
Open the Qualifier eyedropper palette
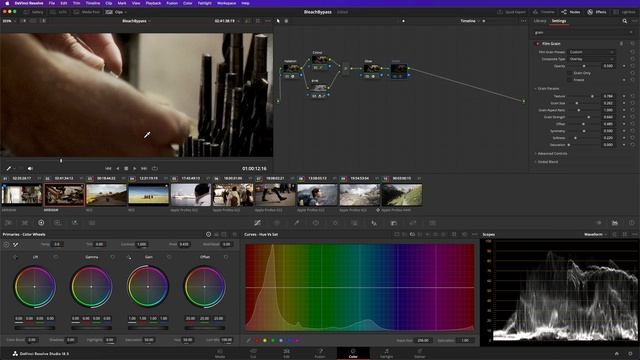(297, 223)
